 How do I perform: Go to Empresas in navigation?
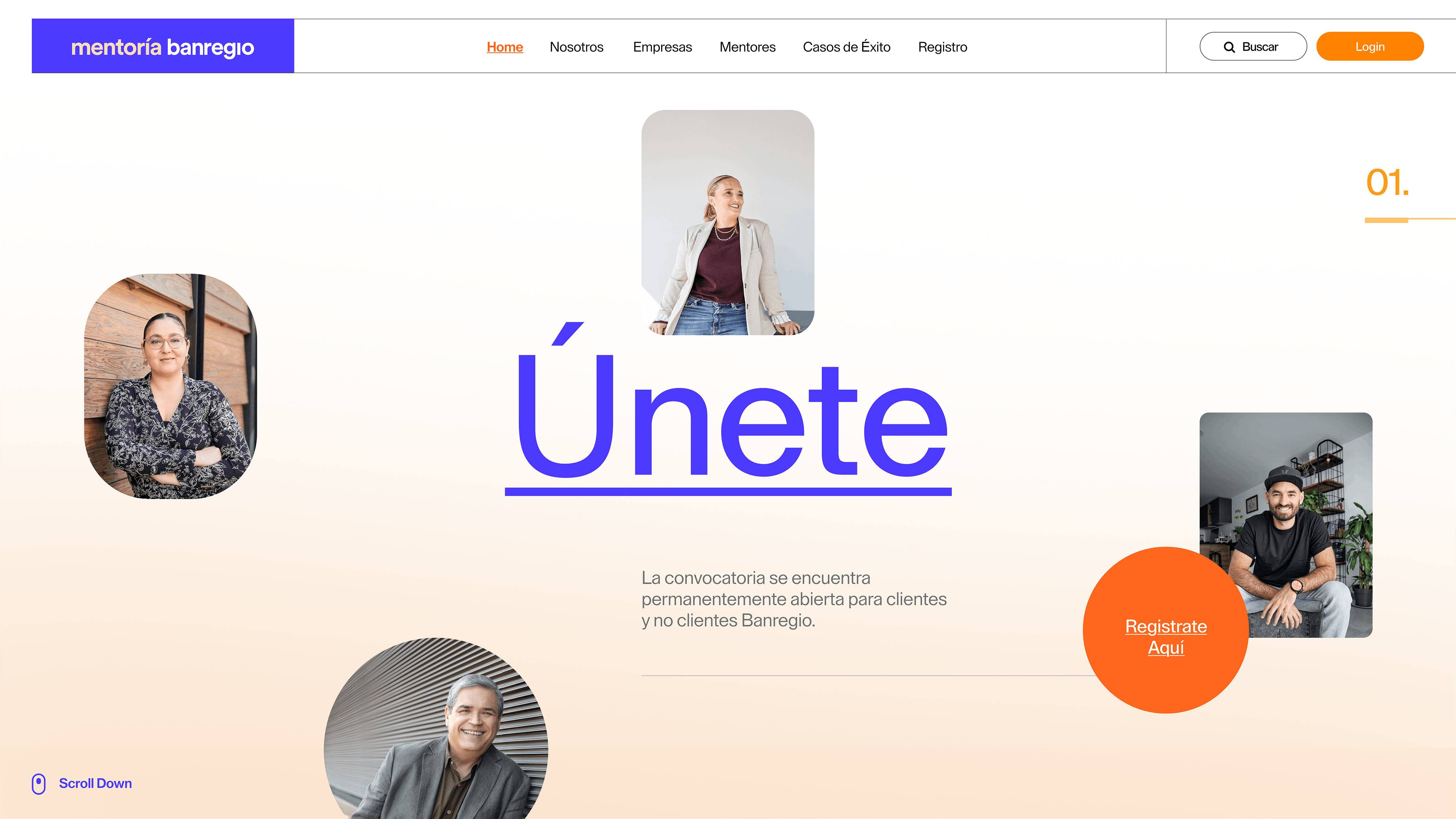(x=663, y=47)
